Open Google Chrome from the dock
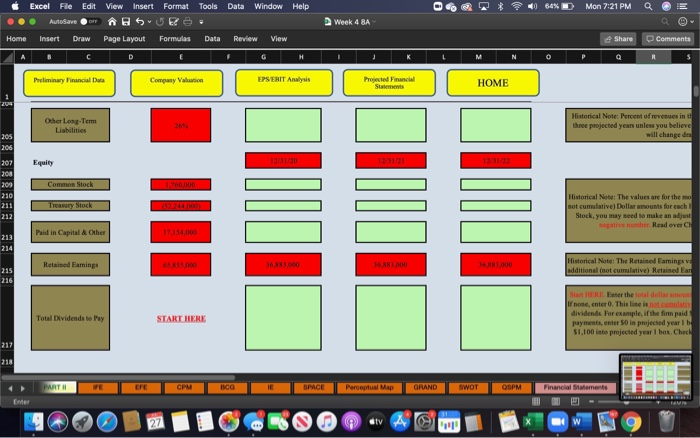This screenshot has width=700, height=438. (x=631, y=421)
